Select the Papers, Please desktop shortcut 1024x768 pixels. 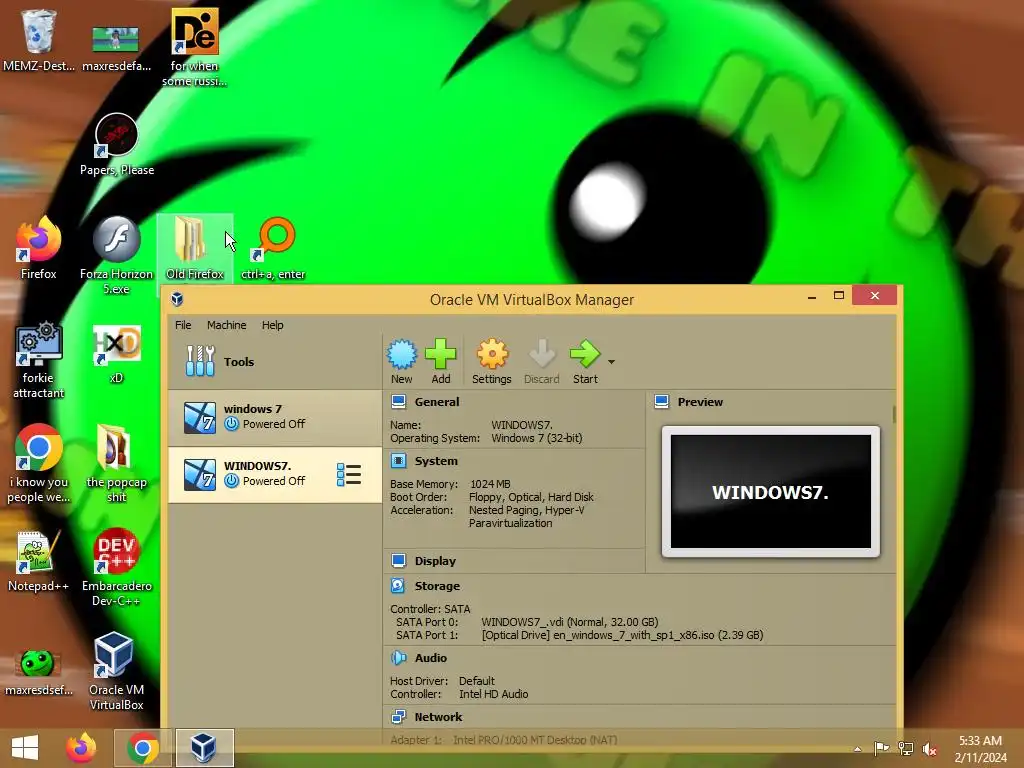click(117, 144)
